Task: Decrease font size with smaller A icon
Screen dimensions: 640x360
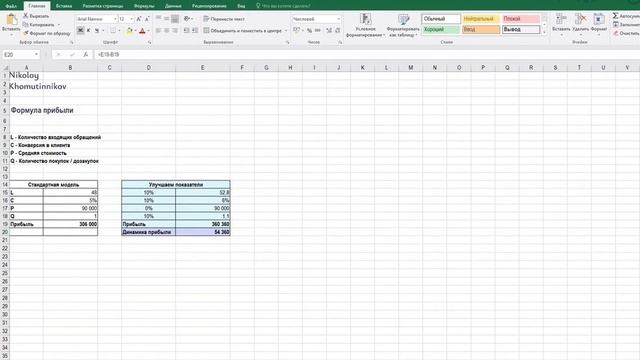Action: (147, 19)
